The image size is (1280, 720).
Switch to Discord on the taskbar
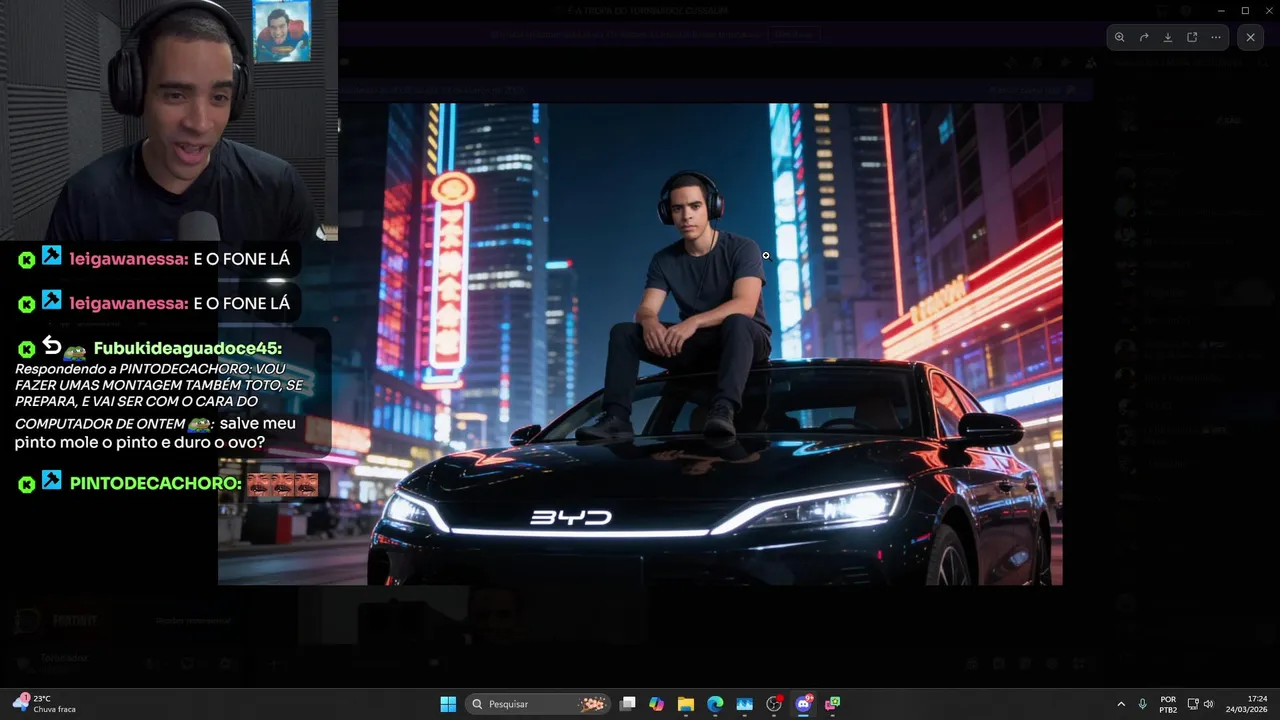tap(803, 704)
